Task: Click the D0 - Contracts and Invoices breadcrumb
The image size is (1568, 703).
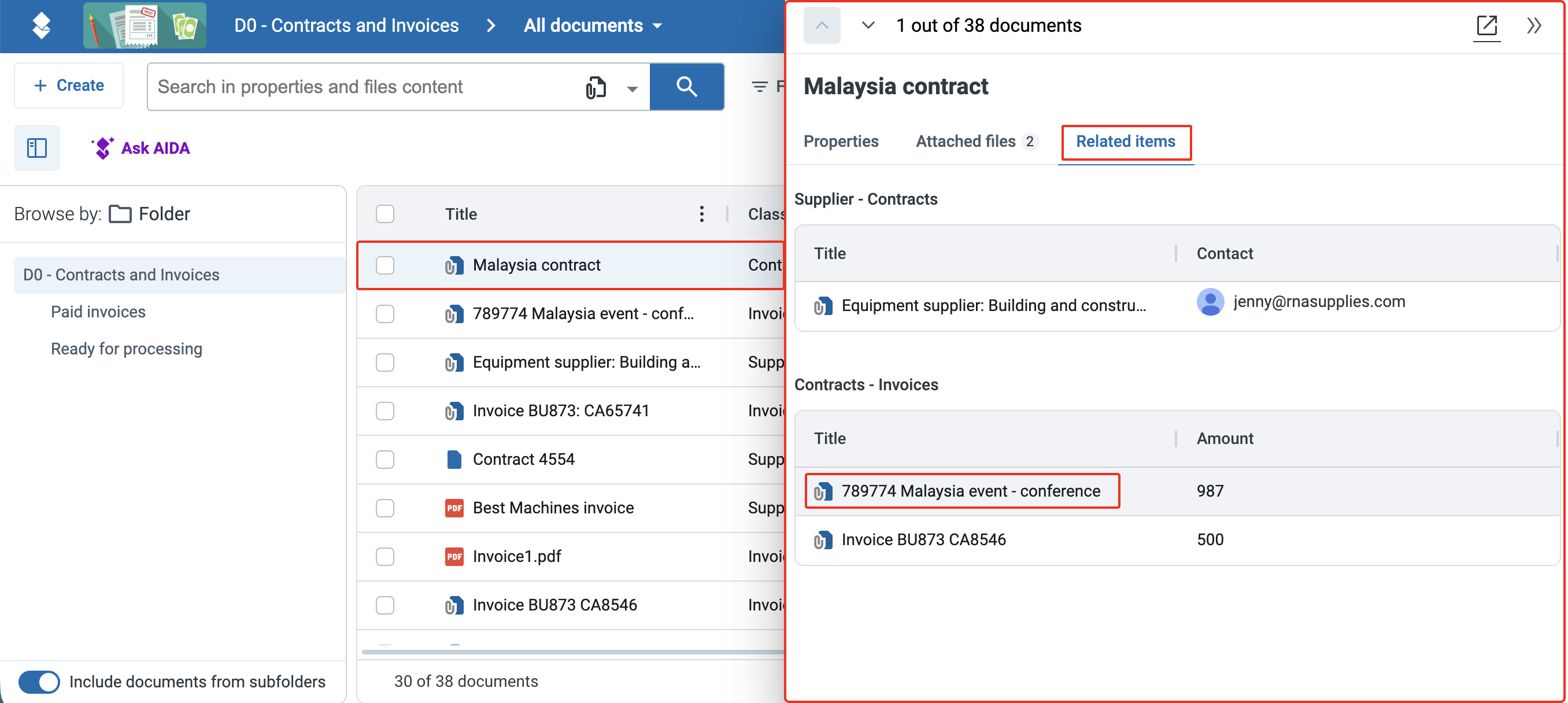Action: pyautogui.click(x=346, y=25)
